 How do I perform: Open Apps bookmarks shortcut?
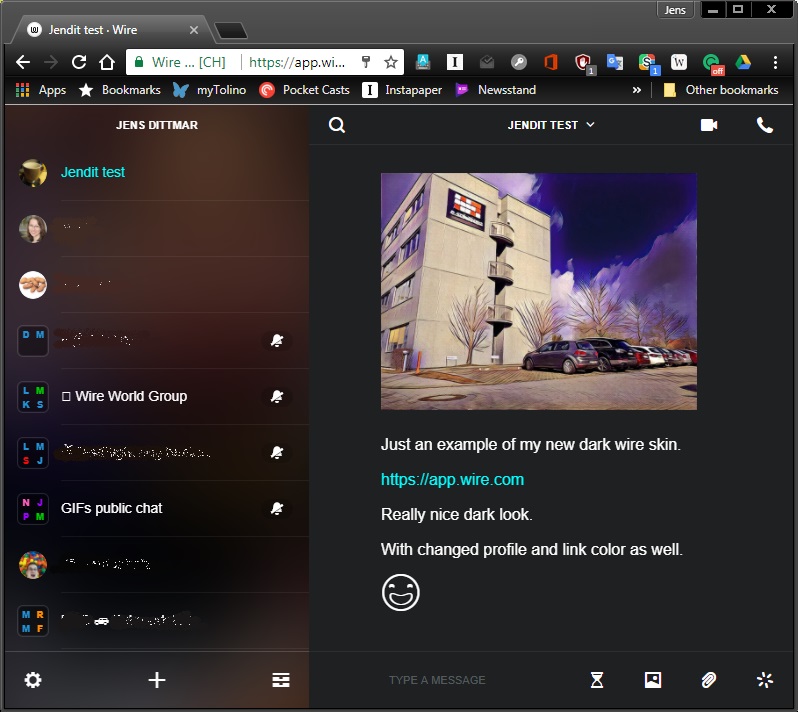41,90
